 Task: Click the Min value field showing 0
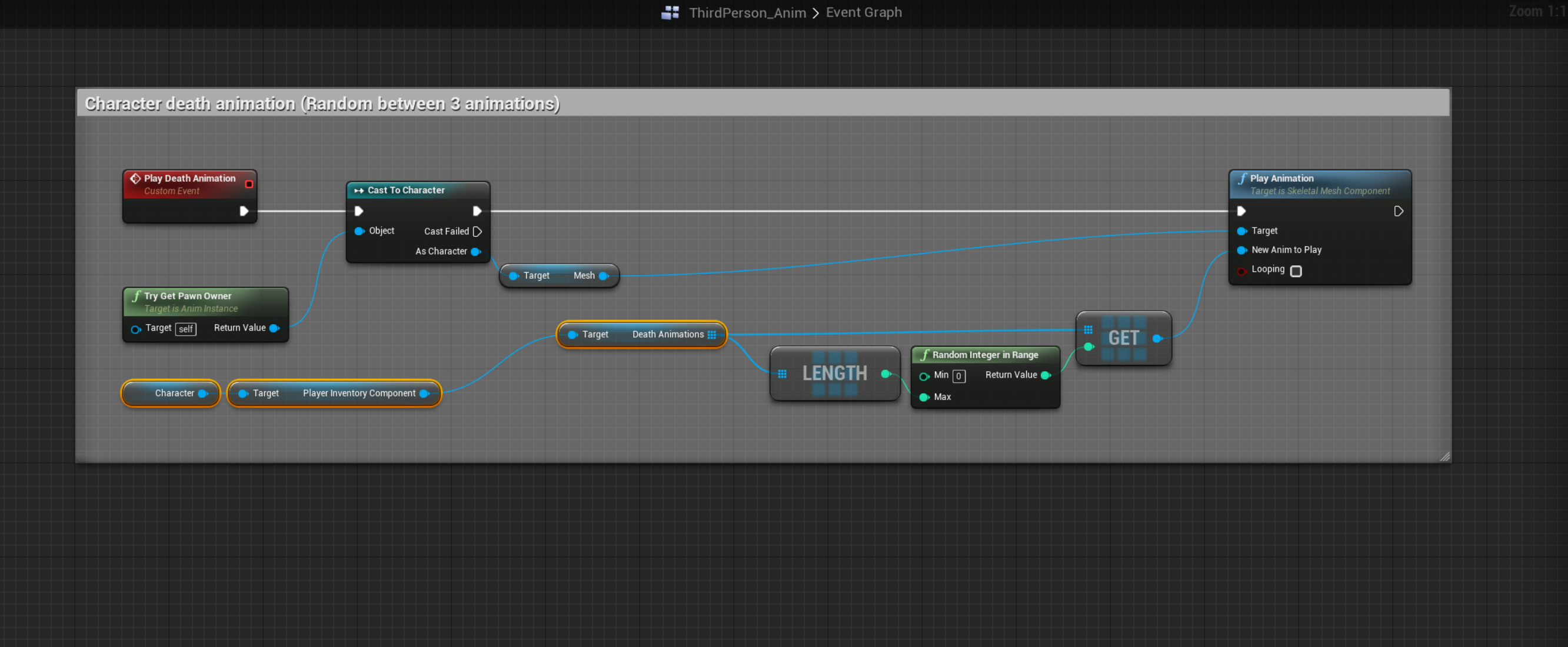[958, 376]
